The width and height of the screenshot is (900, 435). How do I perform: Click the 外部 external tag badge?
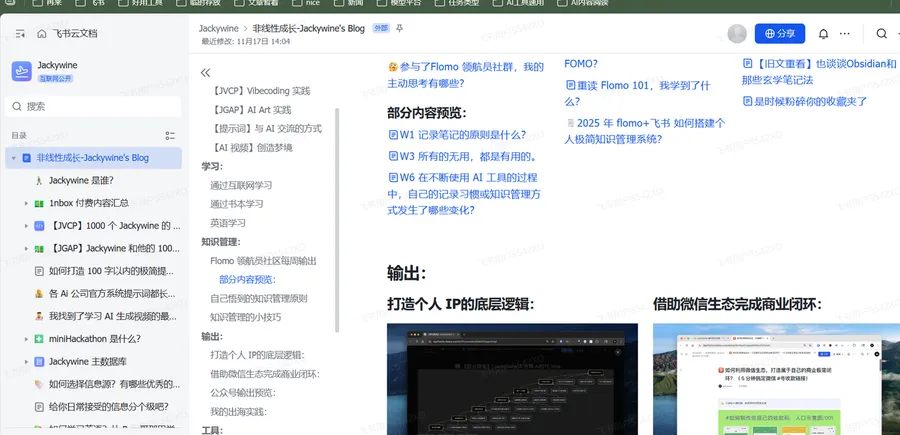(380, 28)
